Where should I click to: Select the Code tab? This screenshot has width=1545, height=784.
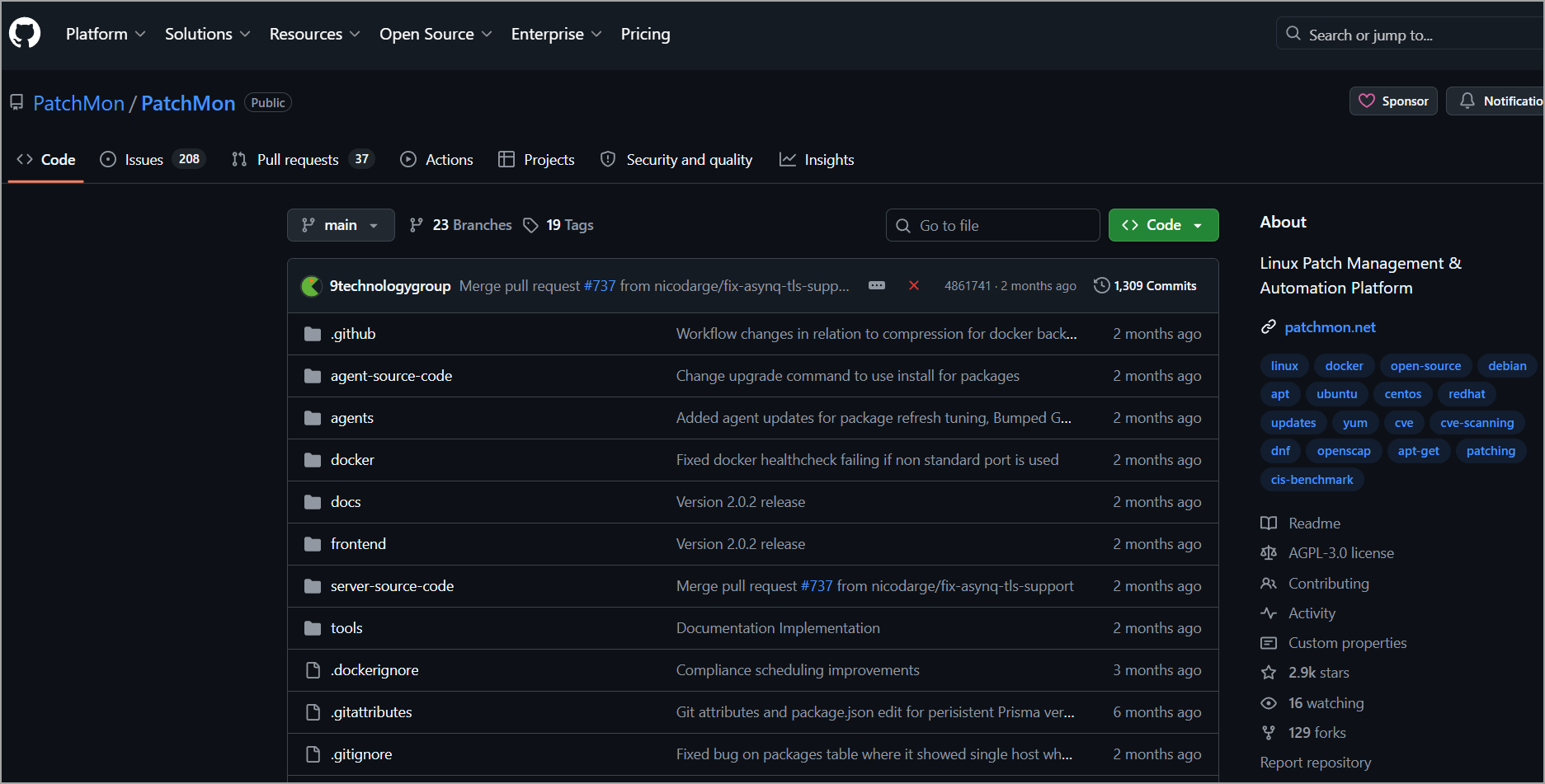(46, 159)
